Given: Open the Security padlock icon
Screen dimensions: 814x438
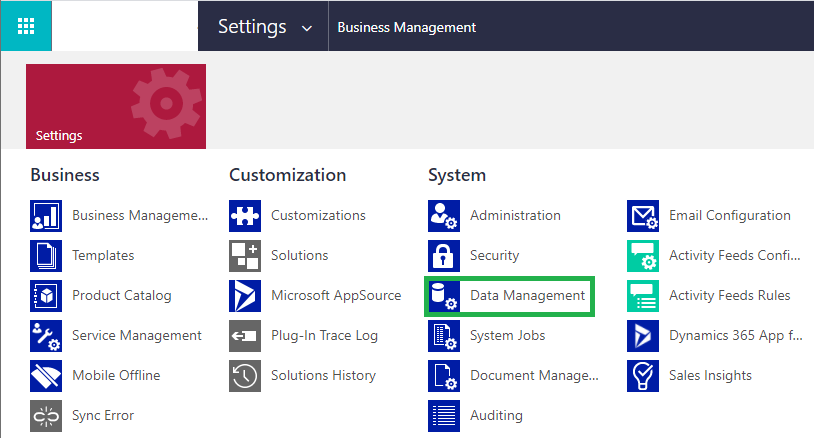Looking at the screenshot, I should [444, 256].
